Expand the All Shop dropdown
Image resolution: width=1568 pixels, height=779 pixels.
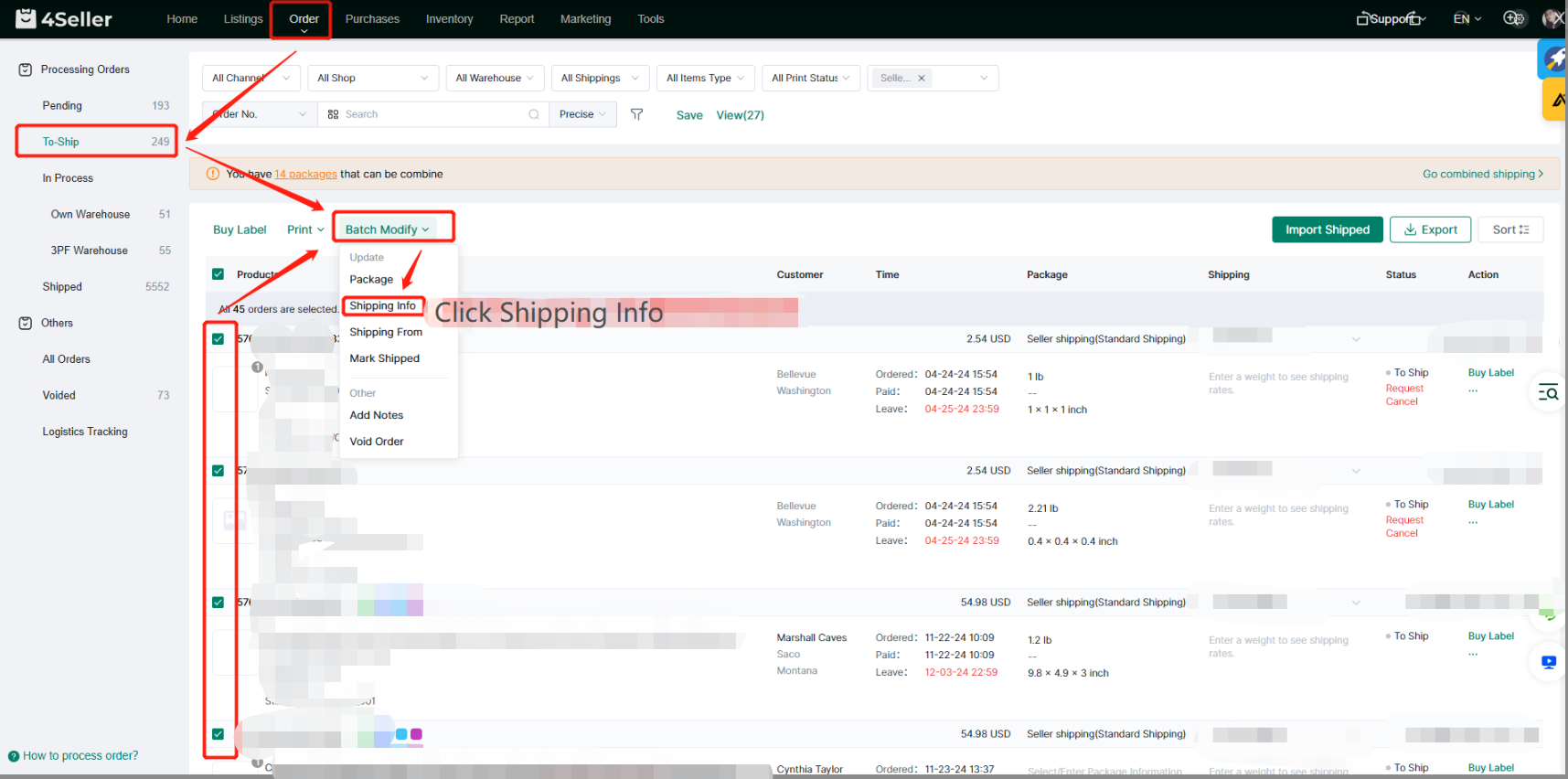(x=372, y=79)
